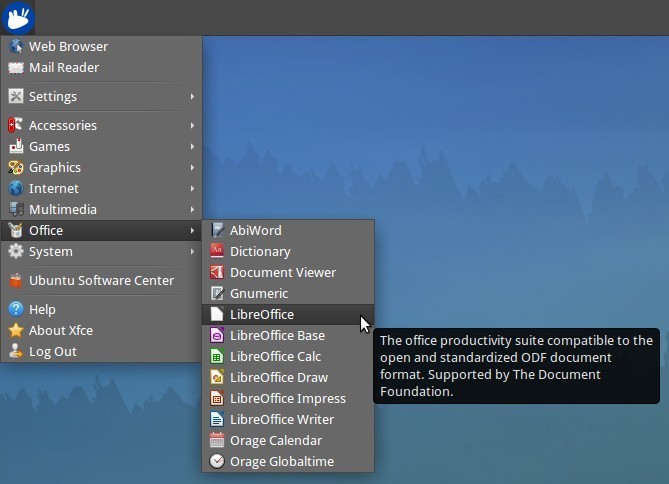
Task: Click the Document Viewer icon
Action: (x=217, y=272)
